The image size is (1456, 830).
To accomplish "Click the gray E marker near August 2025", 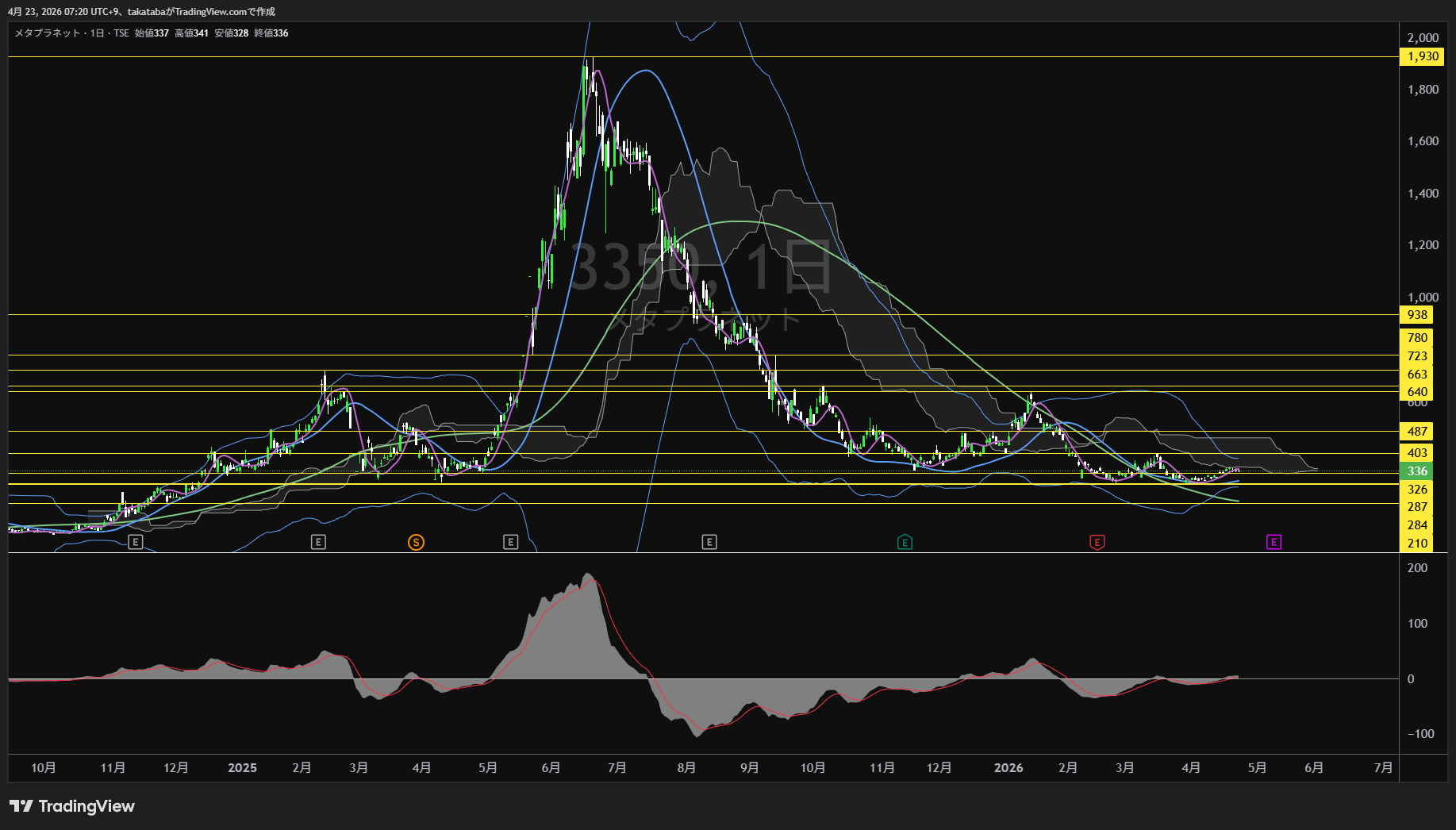I will (709, 542).
